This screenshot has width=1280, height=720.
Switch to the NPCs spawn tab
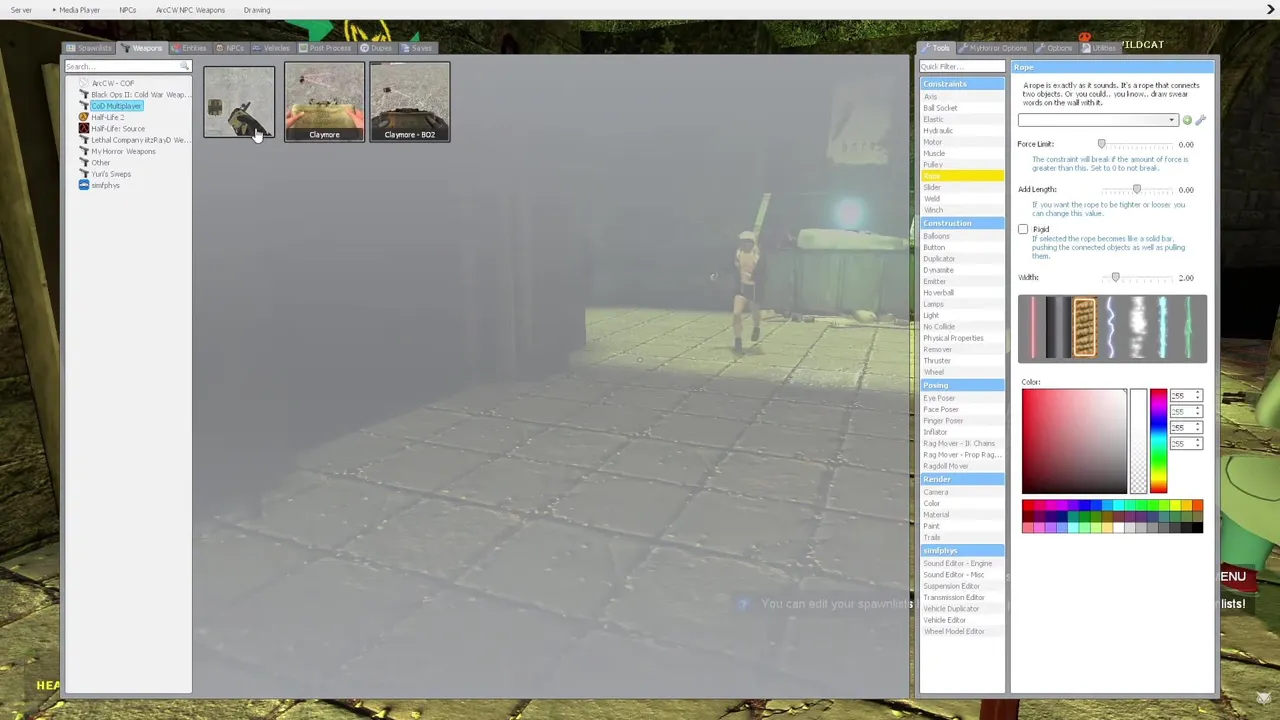point(230,48)
